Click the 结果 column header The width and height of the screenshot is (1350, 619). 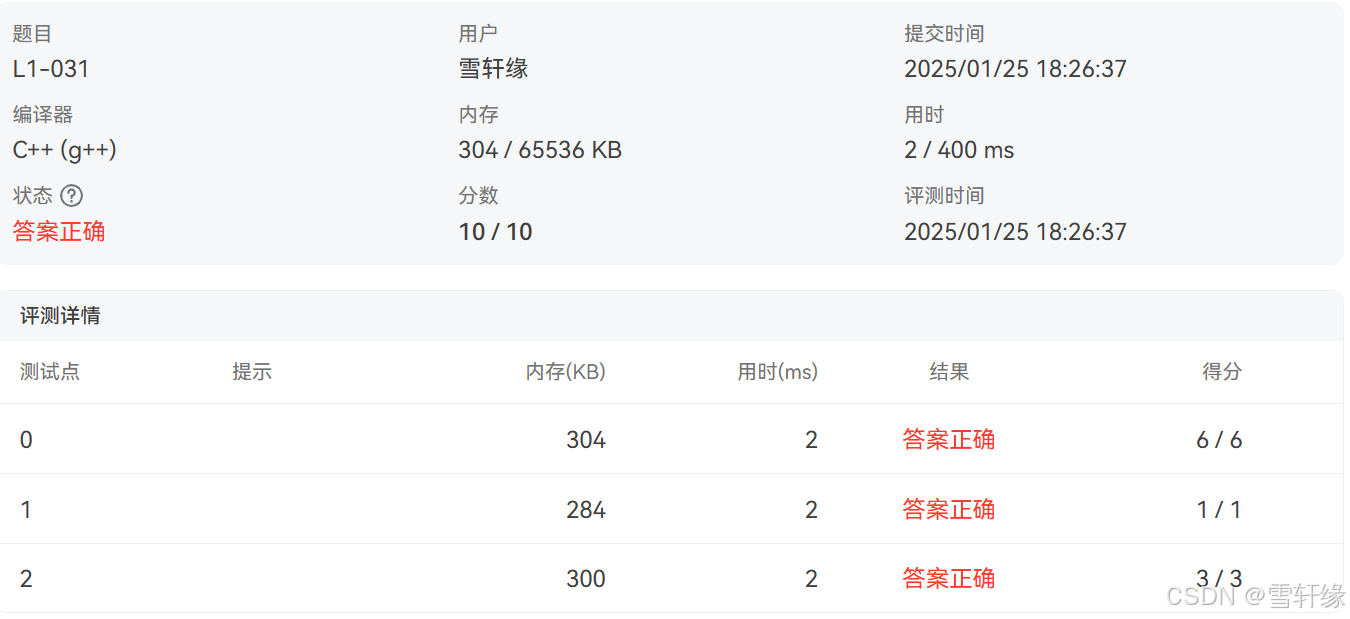point(947,371)
